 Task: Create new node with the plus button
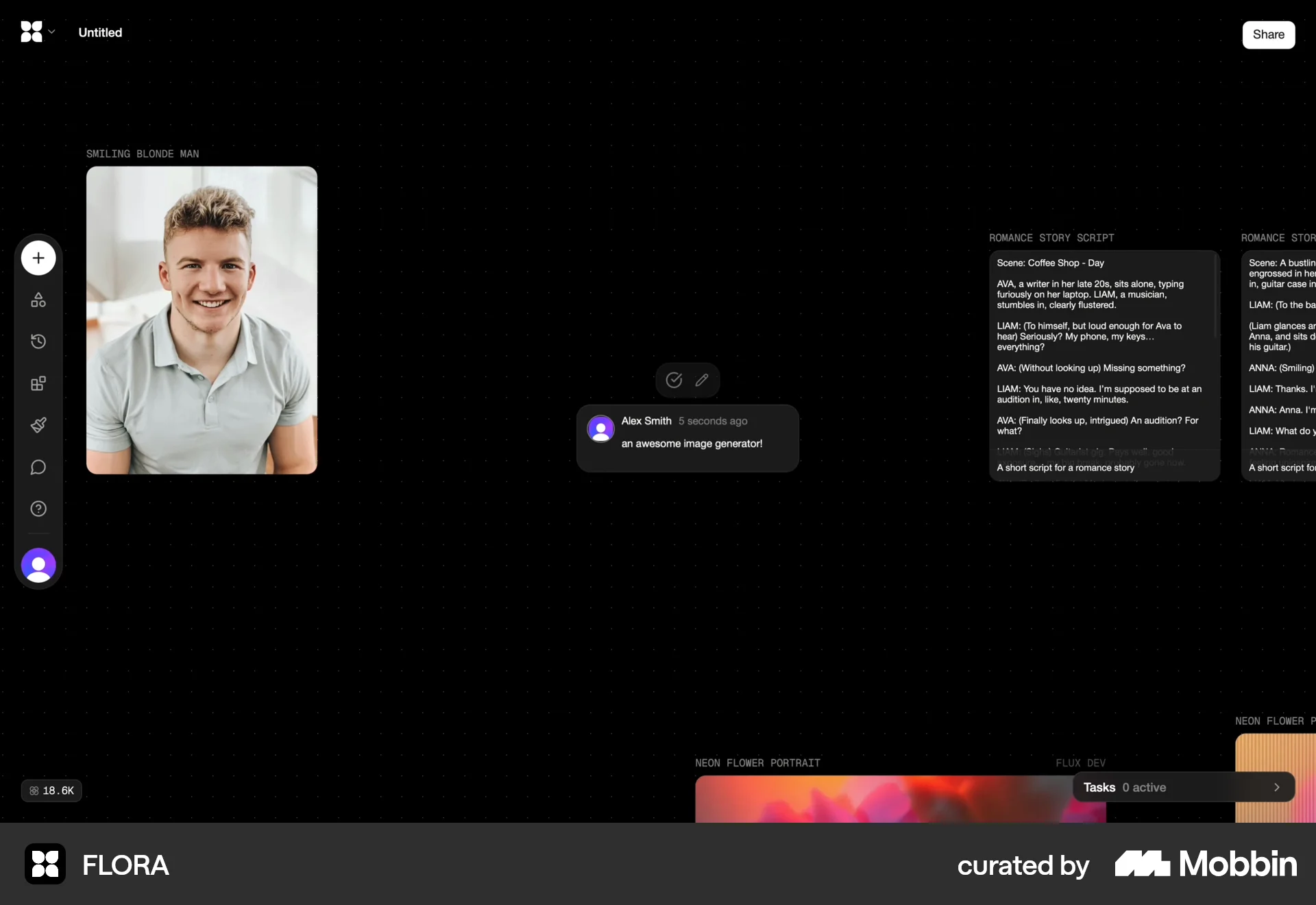pos(38,258)
